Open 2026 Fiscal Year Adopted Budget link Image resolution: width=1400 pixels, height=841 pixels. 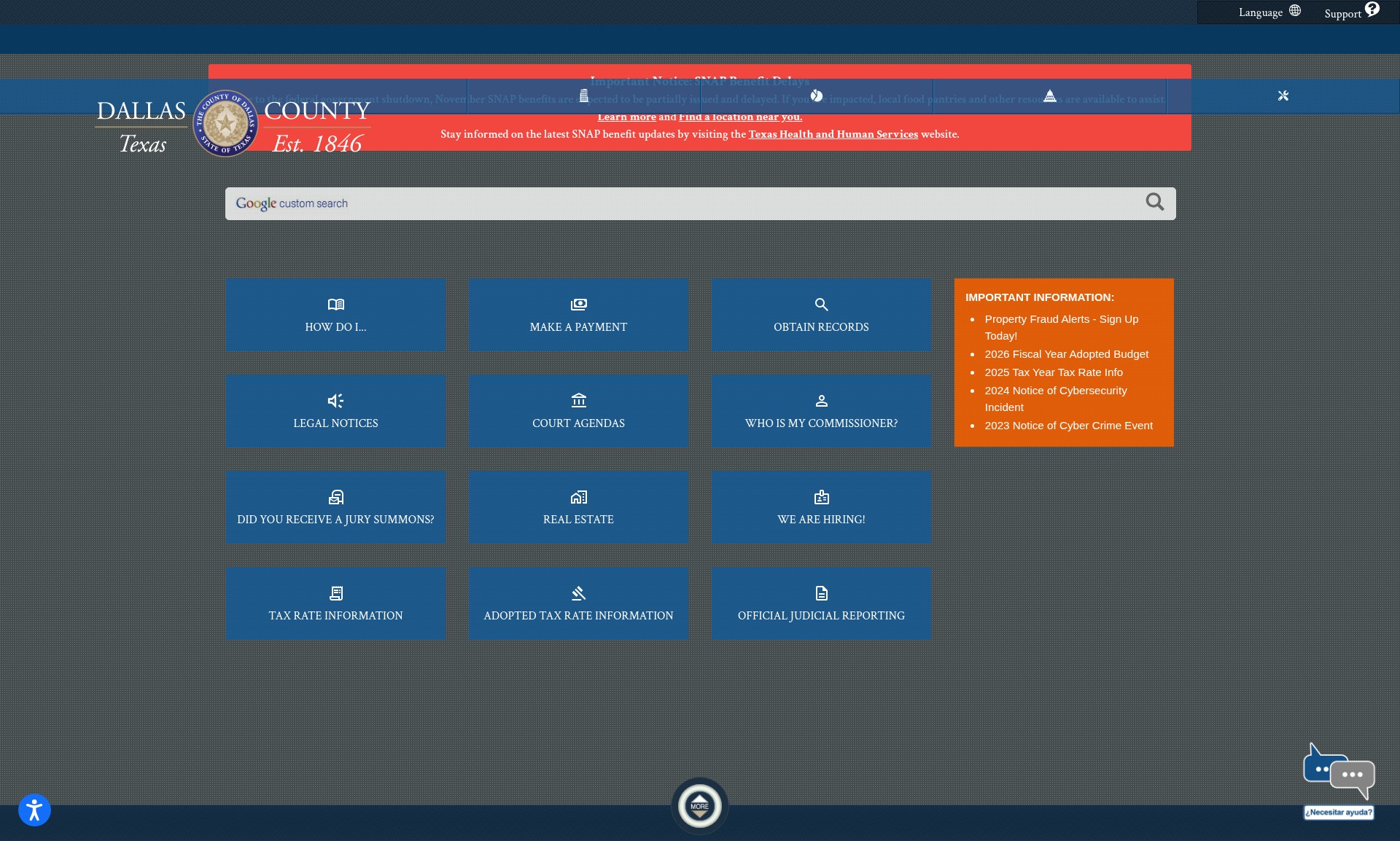click(x=1066, y=354)
